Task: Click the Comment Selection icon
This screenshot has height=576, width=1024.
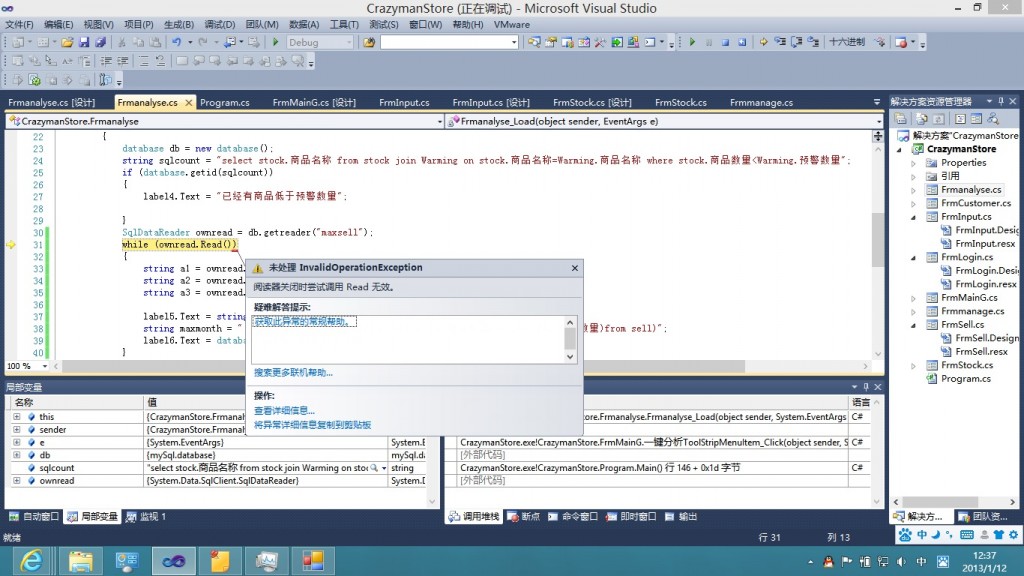Action: click(x=144, y=61)
